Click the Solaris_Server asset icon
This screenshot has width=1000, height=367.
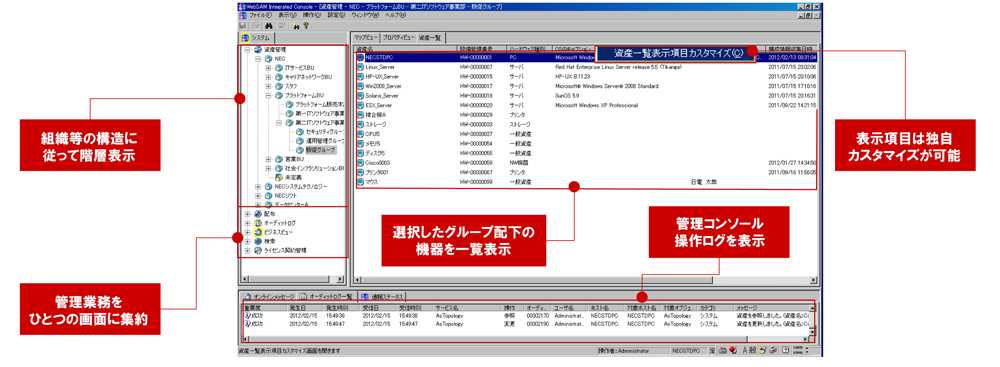click(x=360, y=96)
